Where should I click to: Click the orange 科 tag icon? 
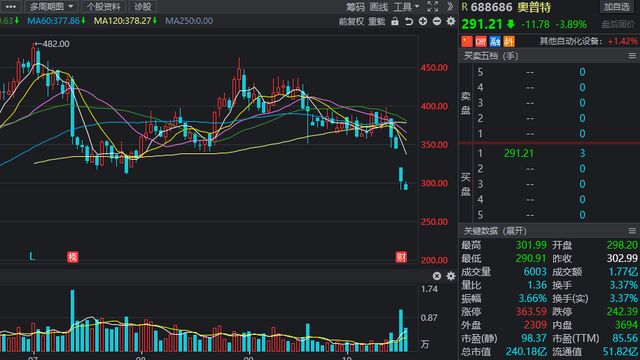pos(509,41)
